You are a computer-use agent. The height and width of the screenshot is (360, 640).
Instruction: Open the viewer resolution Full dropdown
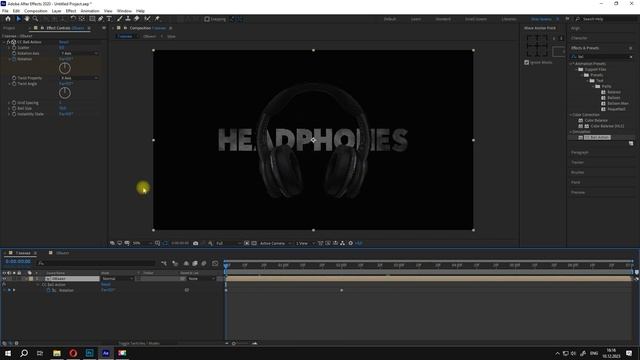(x=228, y=243)
